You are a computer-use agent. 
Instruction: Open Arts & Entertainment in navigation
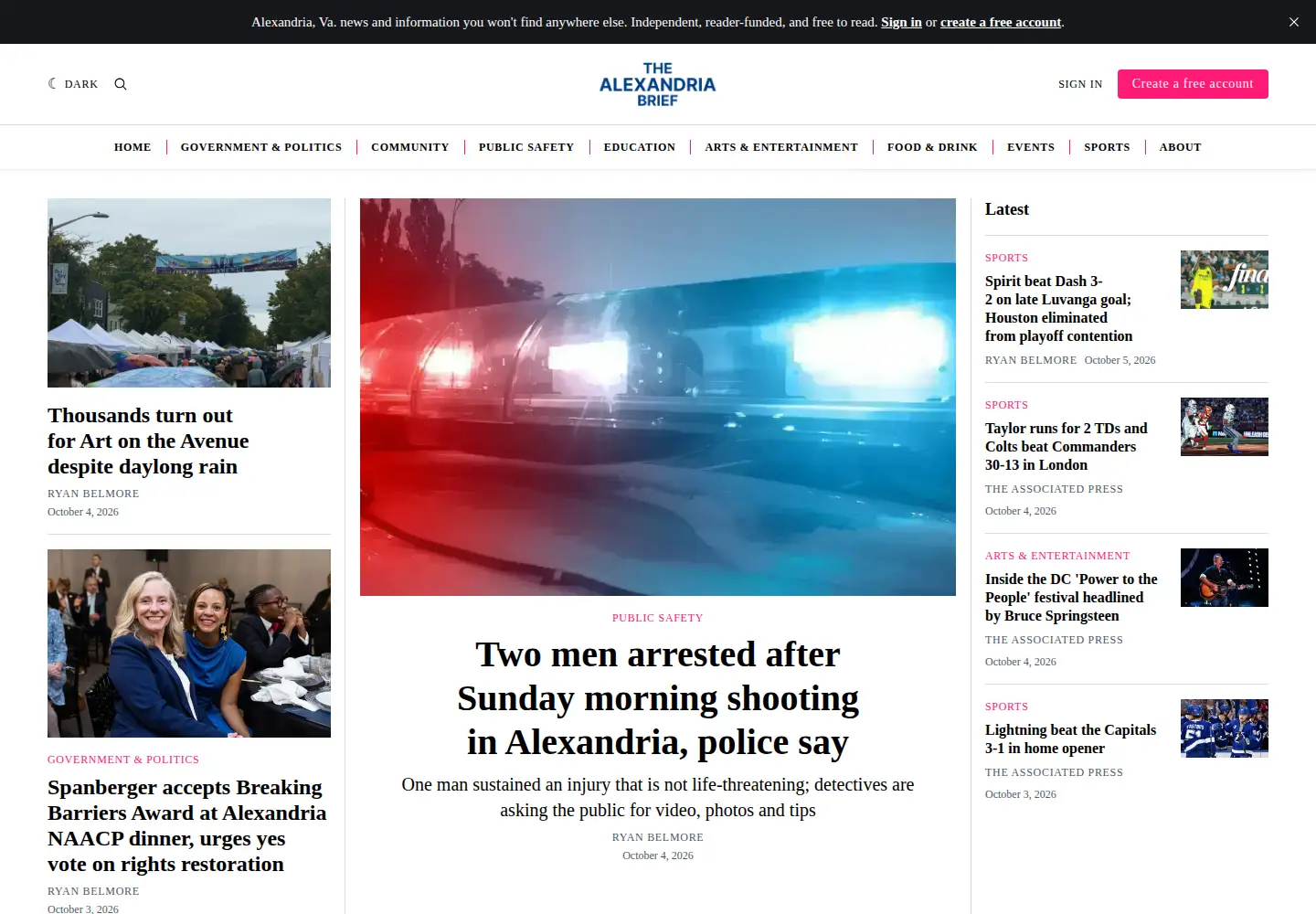[x=781, y=147]
